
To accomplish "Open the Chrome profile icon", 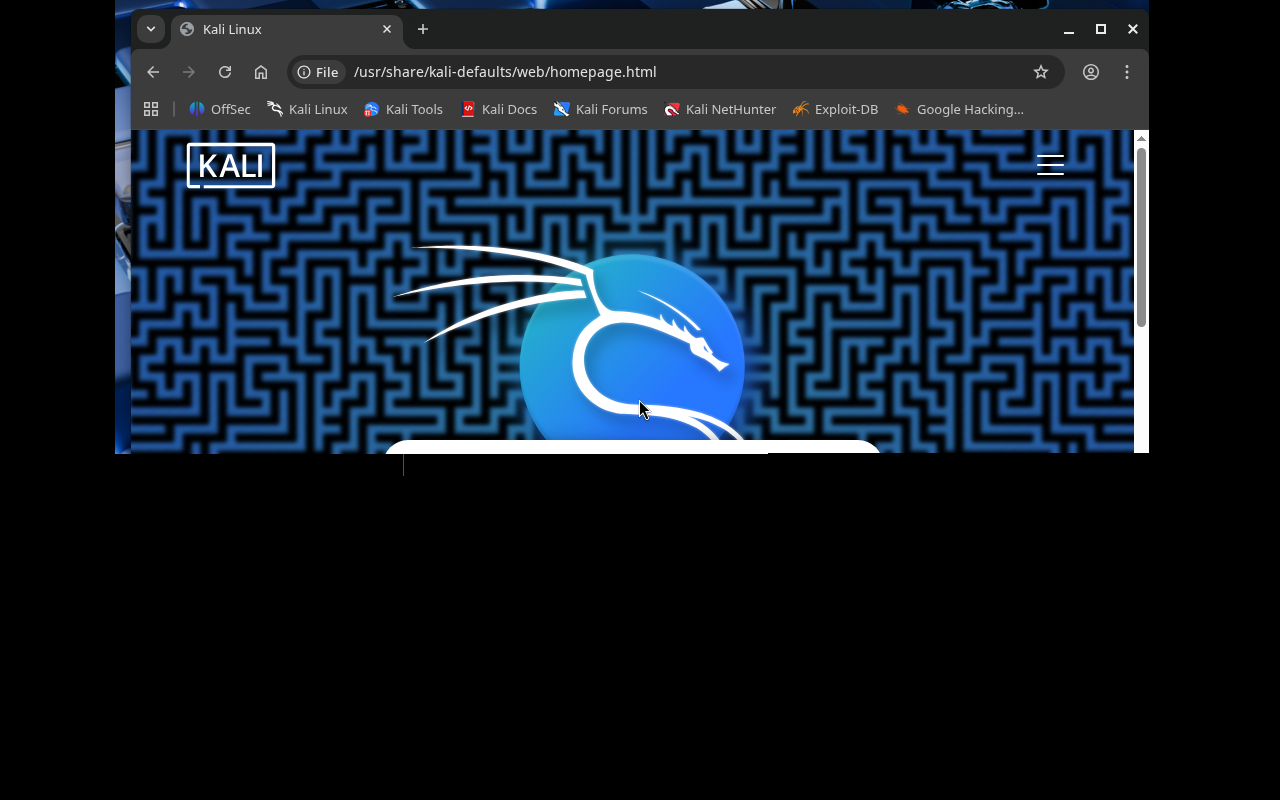I will click(x=1091, y=72).
